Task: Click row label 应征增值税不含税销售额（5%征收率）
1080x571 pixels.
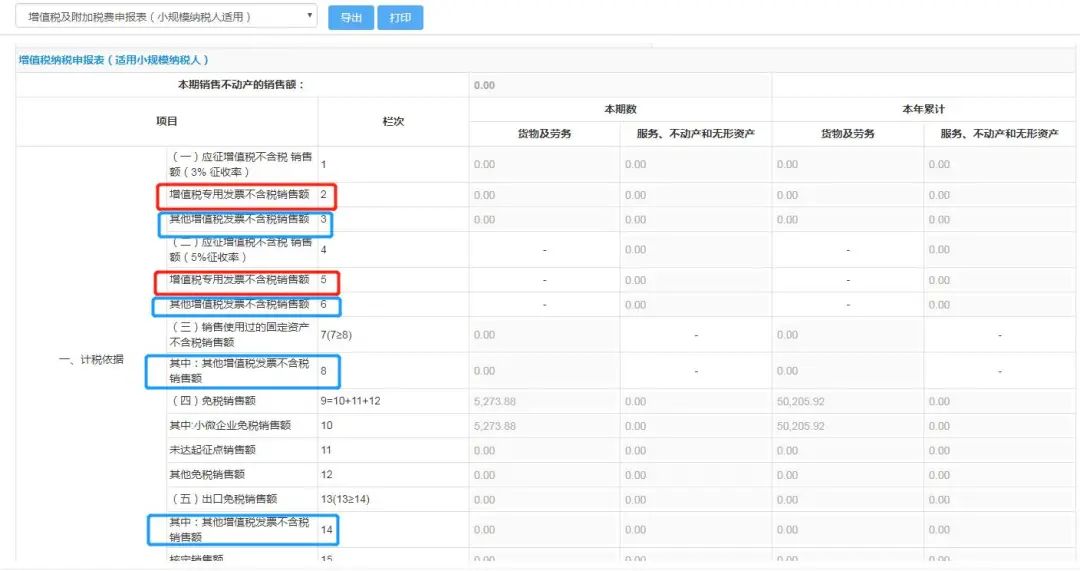Action: pyautogui.click(x=240, y=249)
